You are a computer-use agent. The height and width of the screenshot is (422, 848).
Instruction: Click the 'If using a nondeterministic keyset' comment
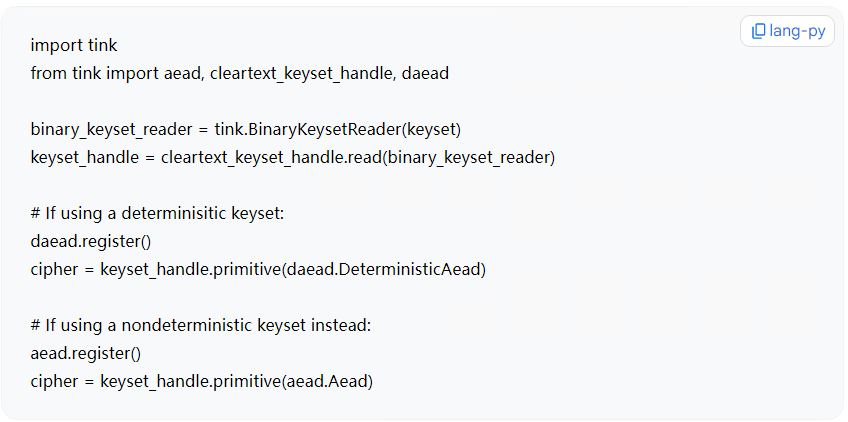tap(201, 325)
